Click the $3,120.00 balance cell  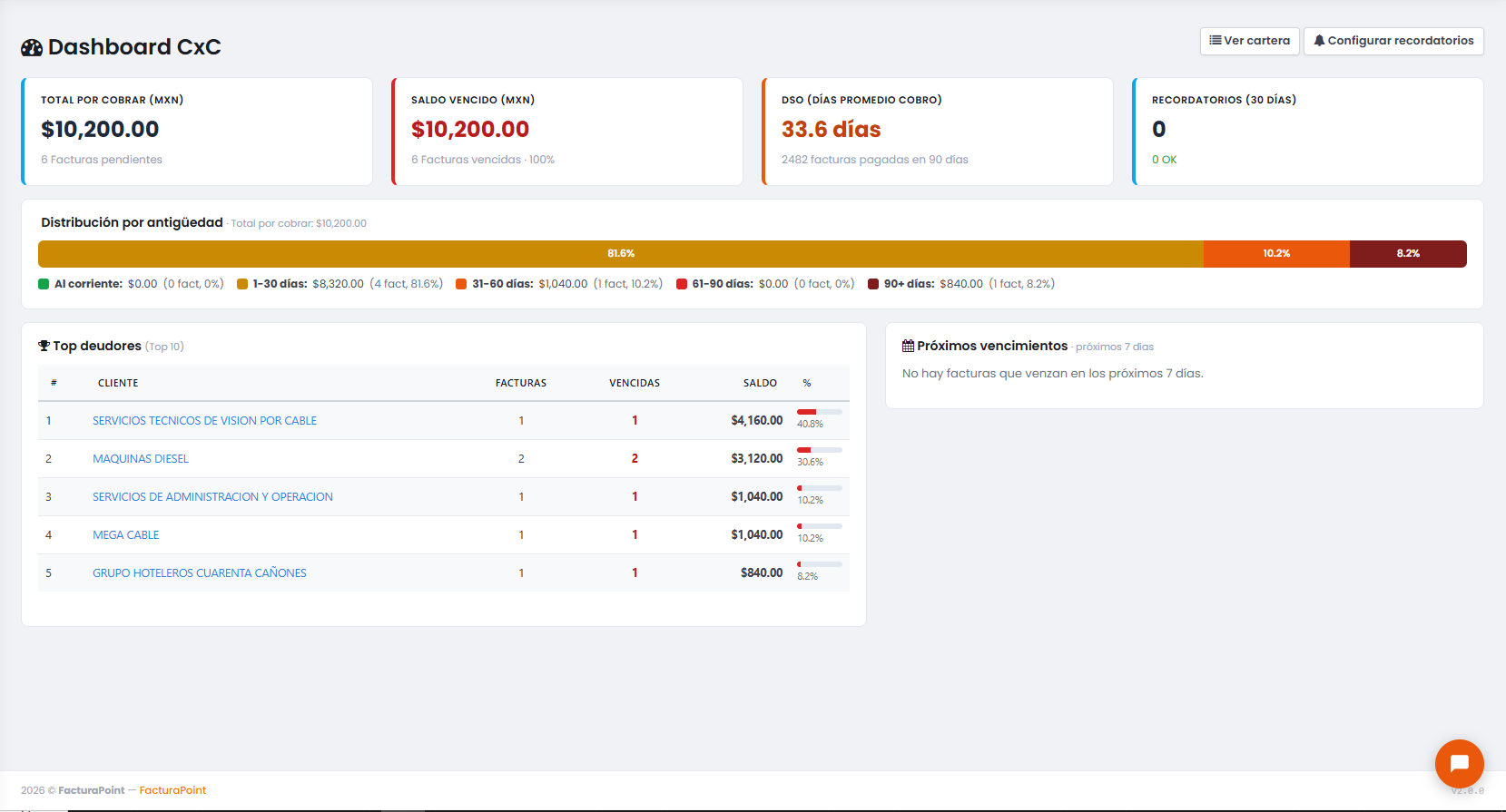(x=757, y=459)
